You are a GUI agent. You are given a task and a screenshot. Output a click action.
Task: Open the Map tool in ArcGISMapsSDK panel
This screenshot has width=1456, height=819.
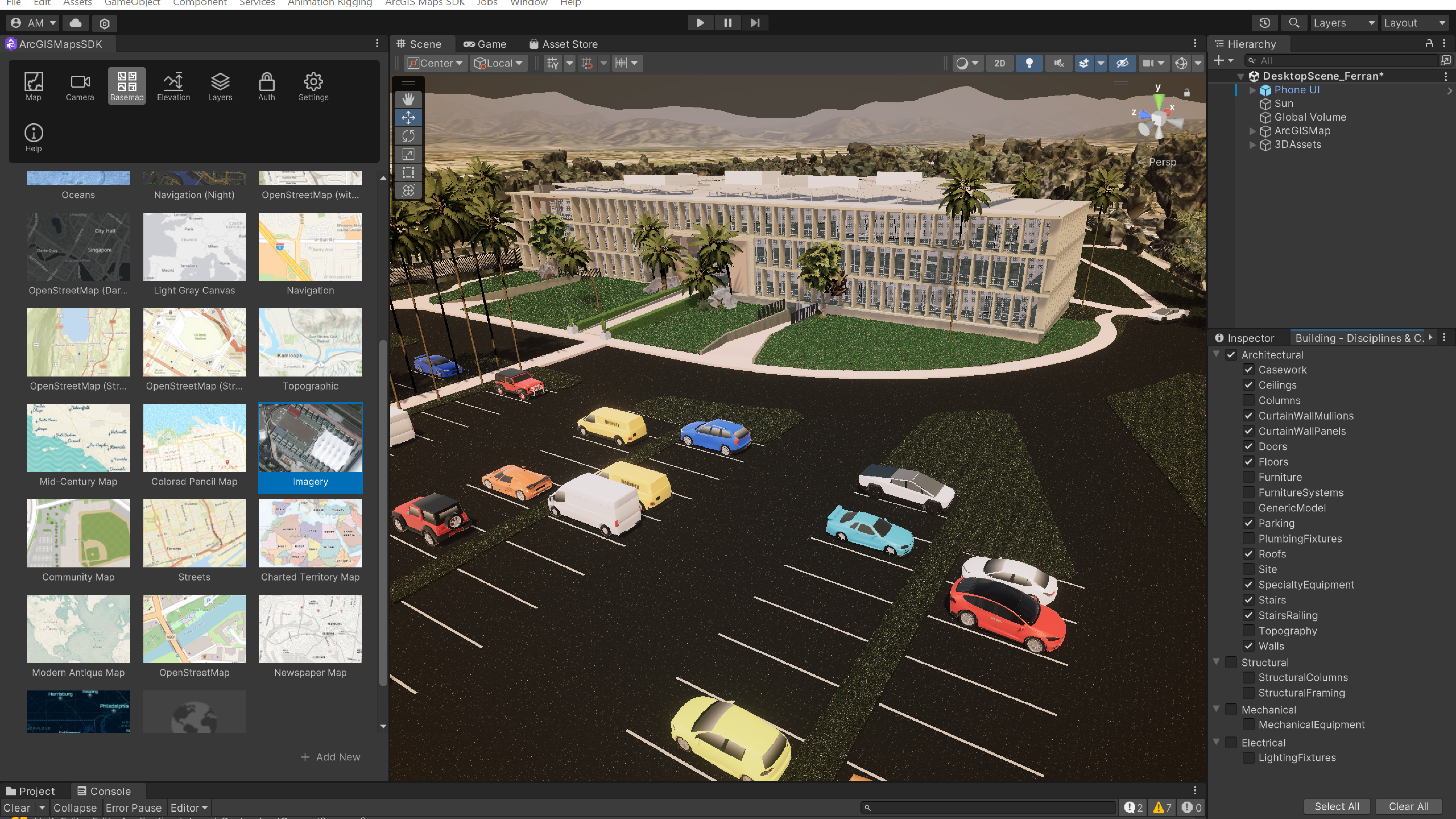click(33, 86)
